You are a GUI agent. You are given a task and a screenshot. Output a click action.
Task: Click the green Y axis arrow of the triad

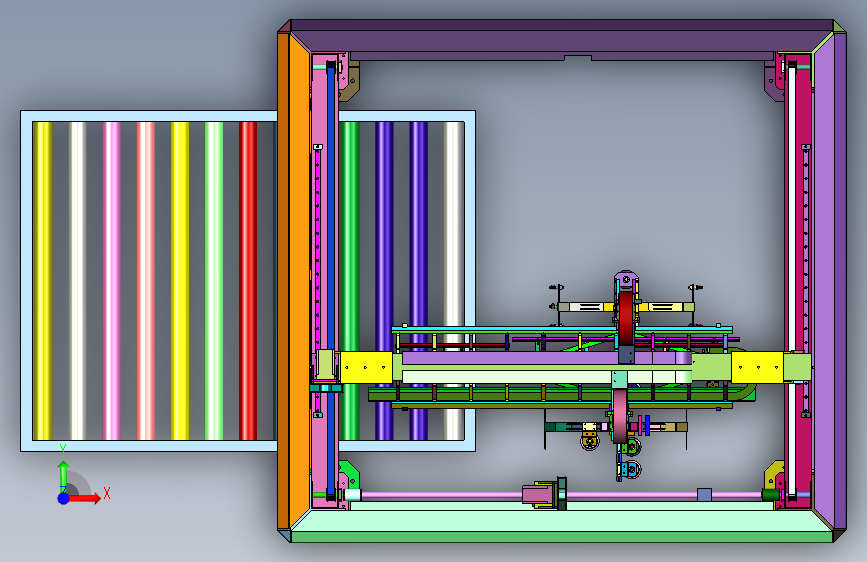pos(63,475)
